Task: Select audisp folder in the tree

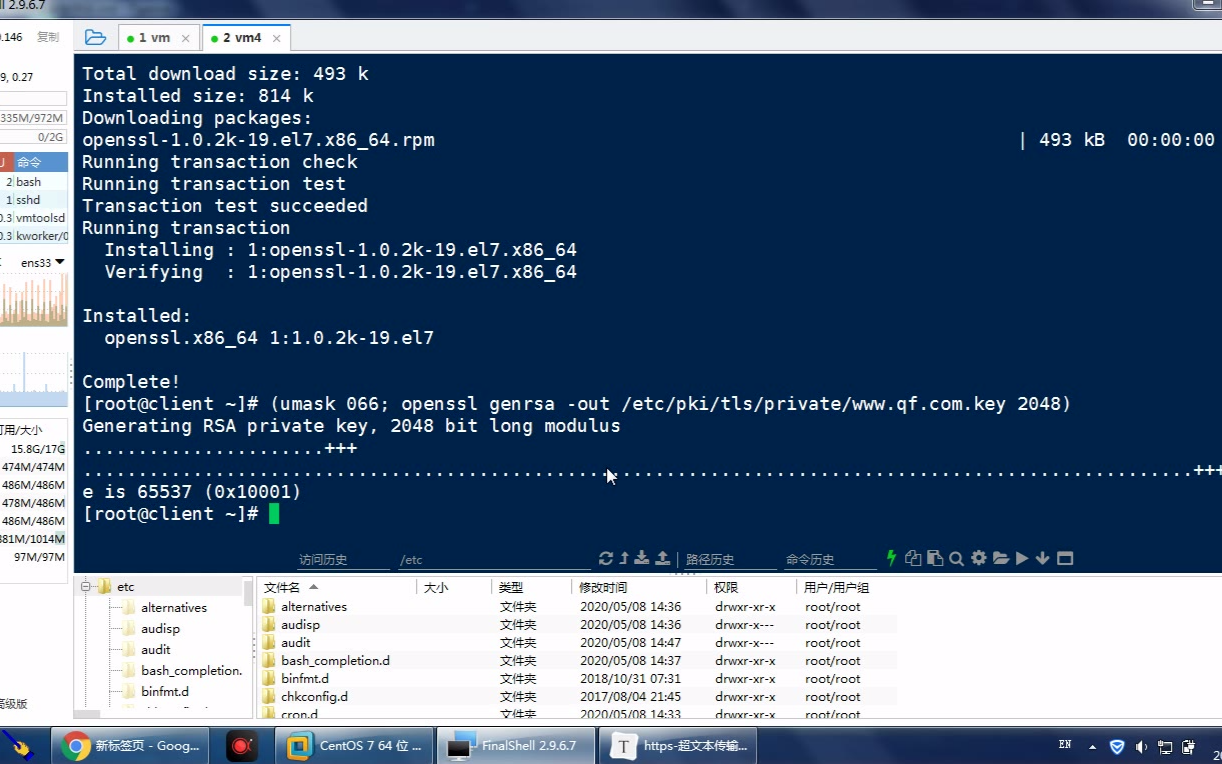Action: [x=160, y=629]
